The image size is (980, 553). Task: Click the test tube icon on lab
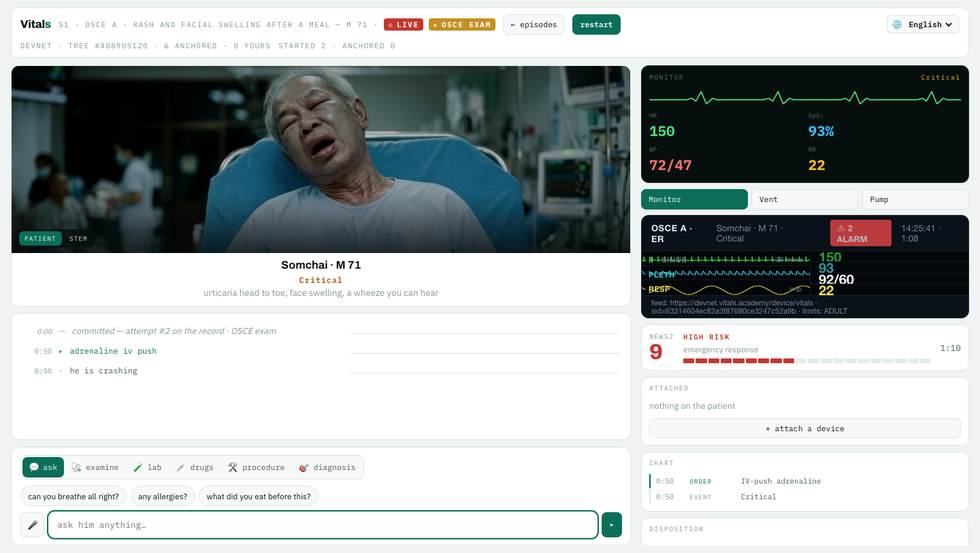[x=138, y=467]
